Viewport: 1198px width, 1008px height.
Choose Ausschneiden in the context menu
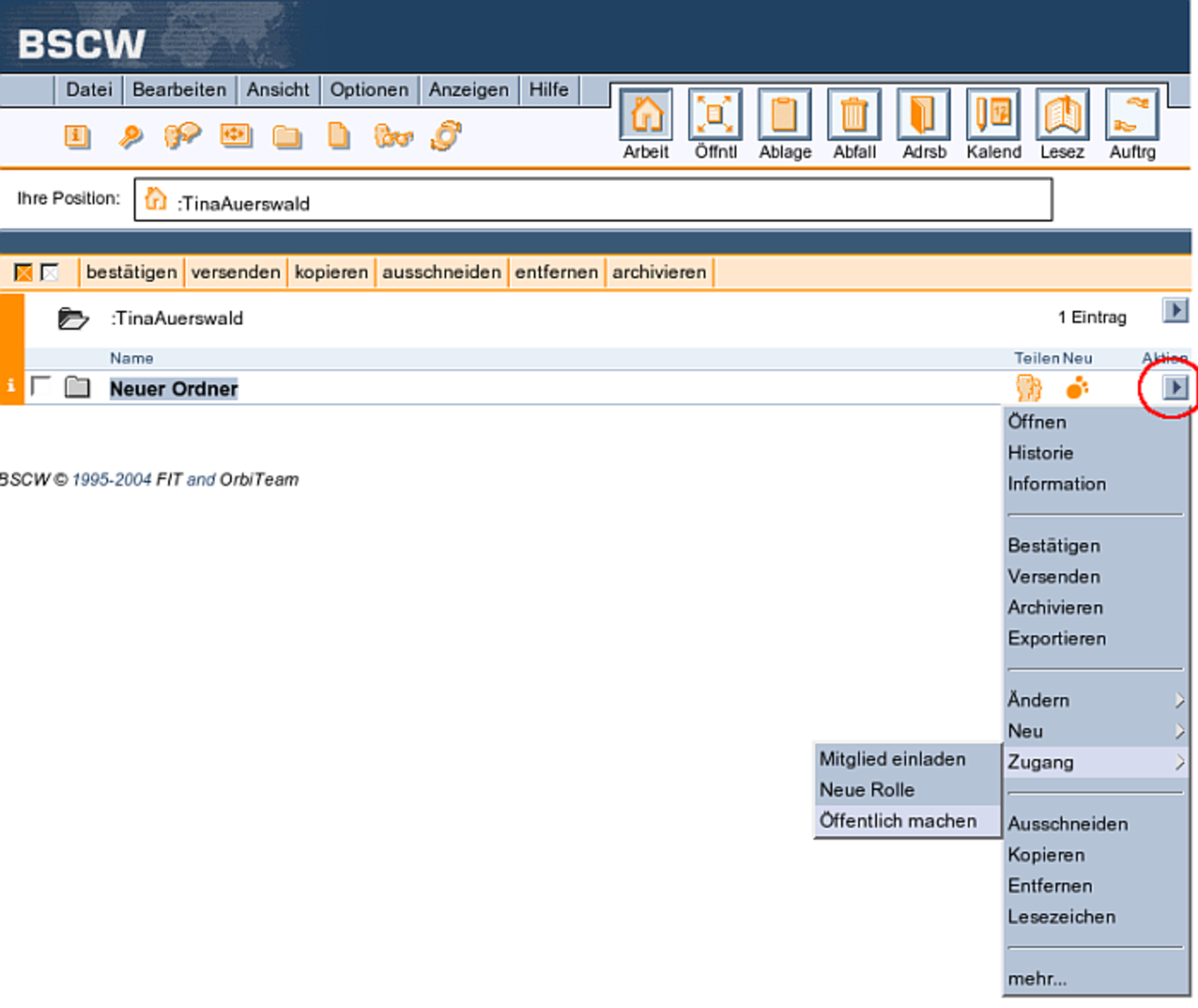(x=1096, y=824)
